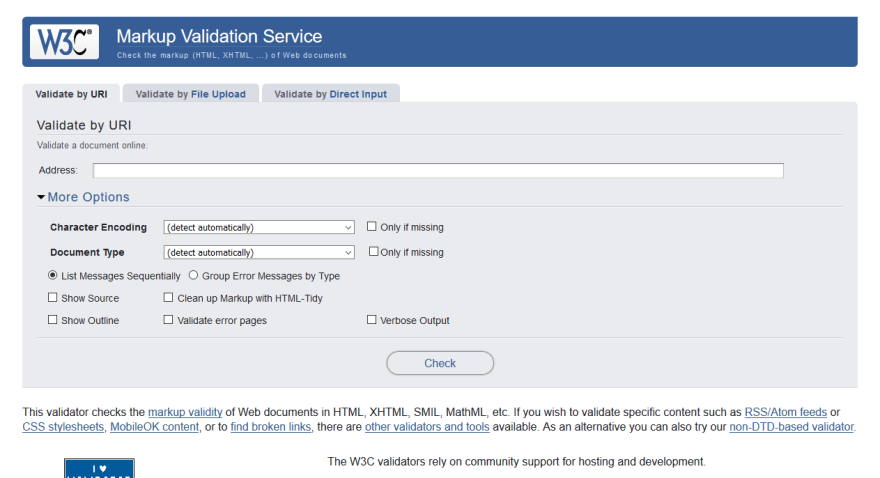Open the Document Type dropdown
This screenshot has width=880, height=478.
259,252
